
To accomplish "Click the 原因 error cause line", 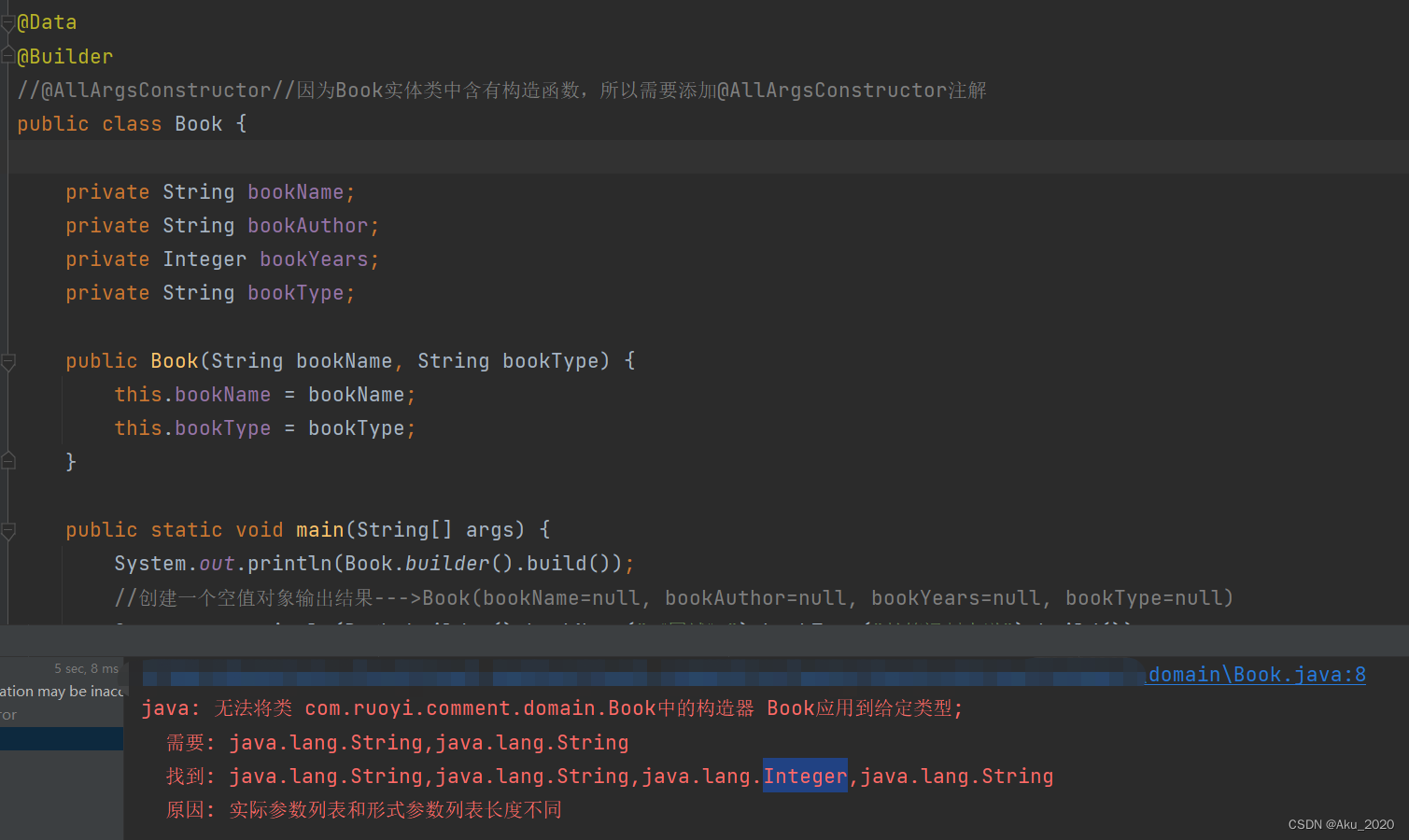I will click(x=364, y=809).
